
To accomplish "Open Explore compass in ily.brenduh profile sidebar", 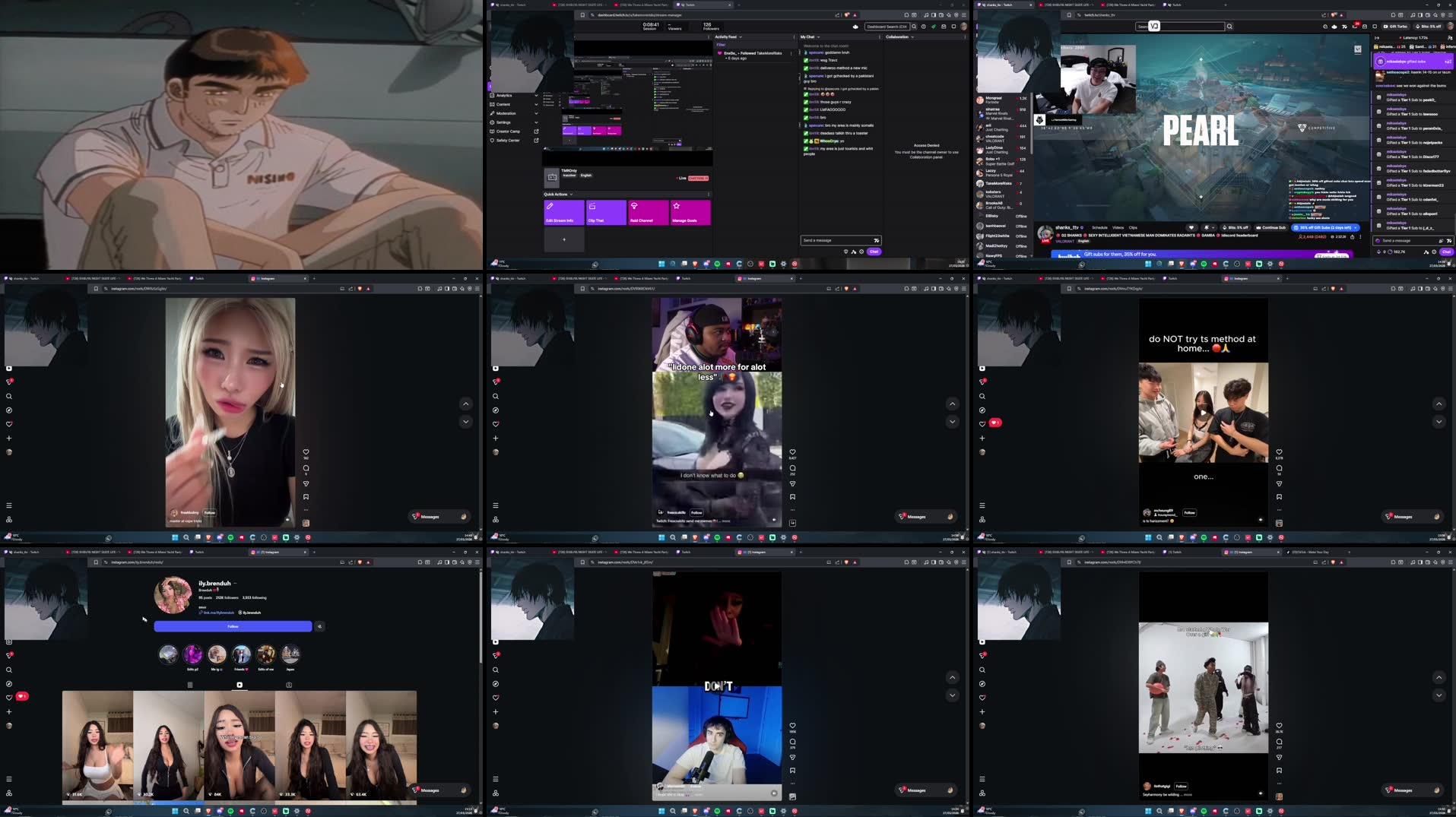I will pos(9,684).
